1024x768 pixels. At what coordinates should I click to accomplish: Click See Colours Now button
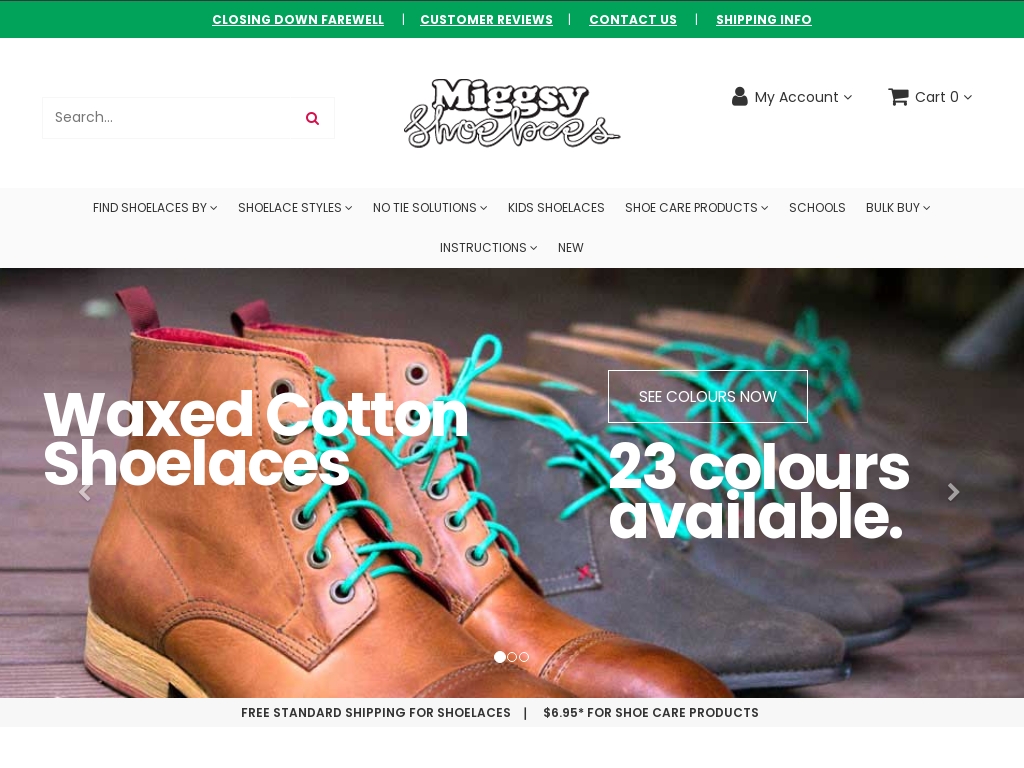pos(708,396)
